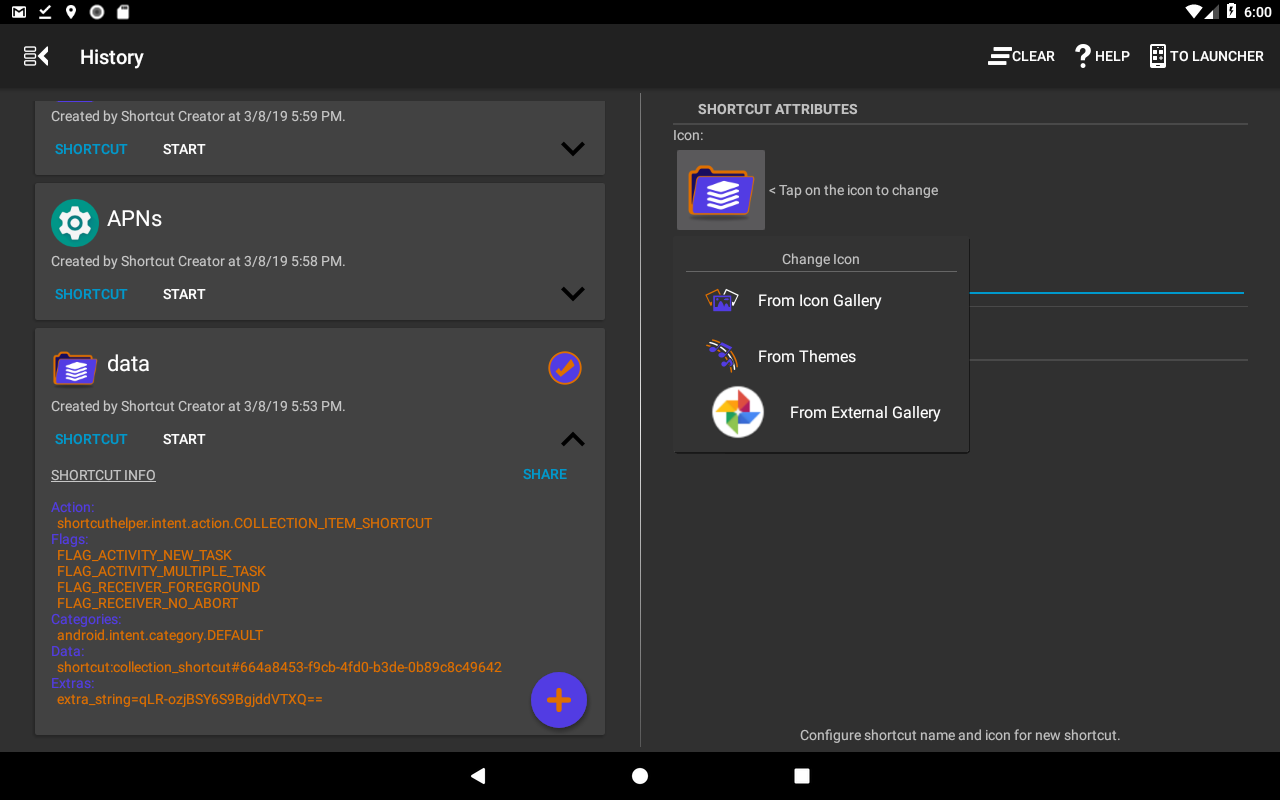1280x800 pixels.
Task: Tap the shortcut folder icon to change it
Action: pos(721,190)
